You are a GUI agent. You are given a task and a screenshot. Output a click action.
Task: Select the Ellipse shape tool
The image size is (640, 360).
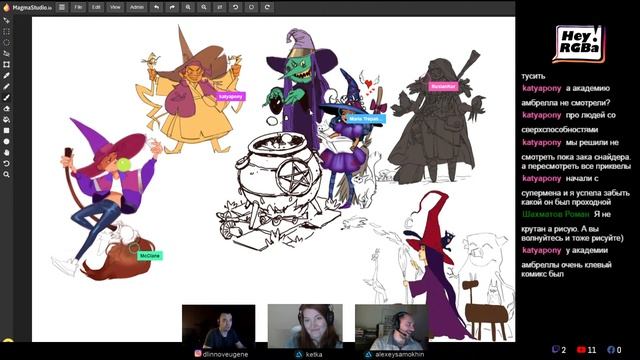point(7,142)
